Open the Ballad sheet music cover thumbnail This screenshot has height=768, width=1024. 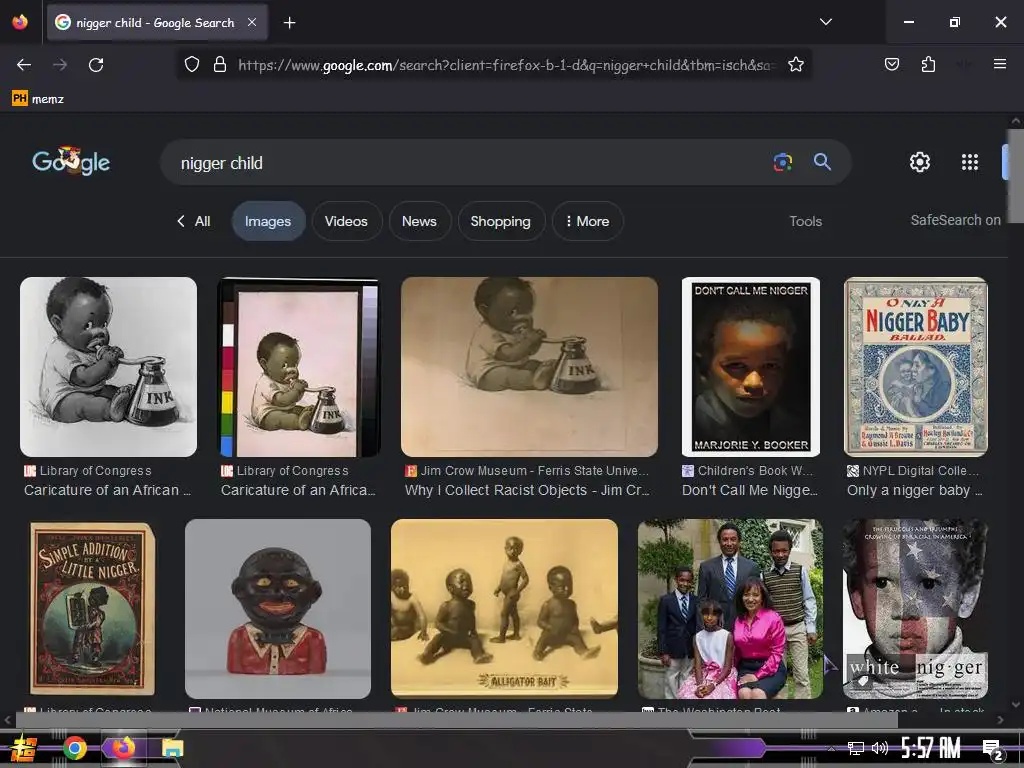(x=916, y=367)
